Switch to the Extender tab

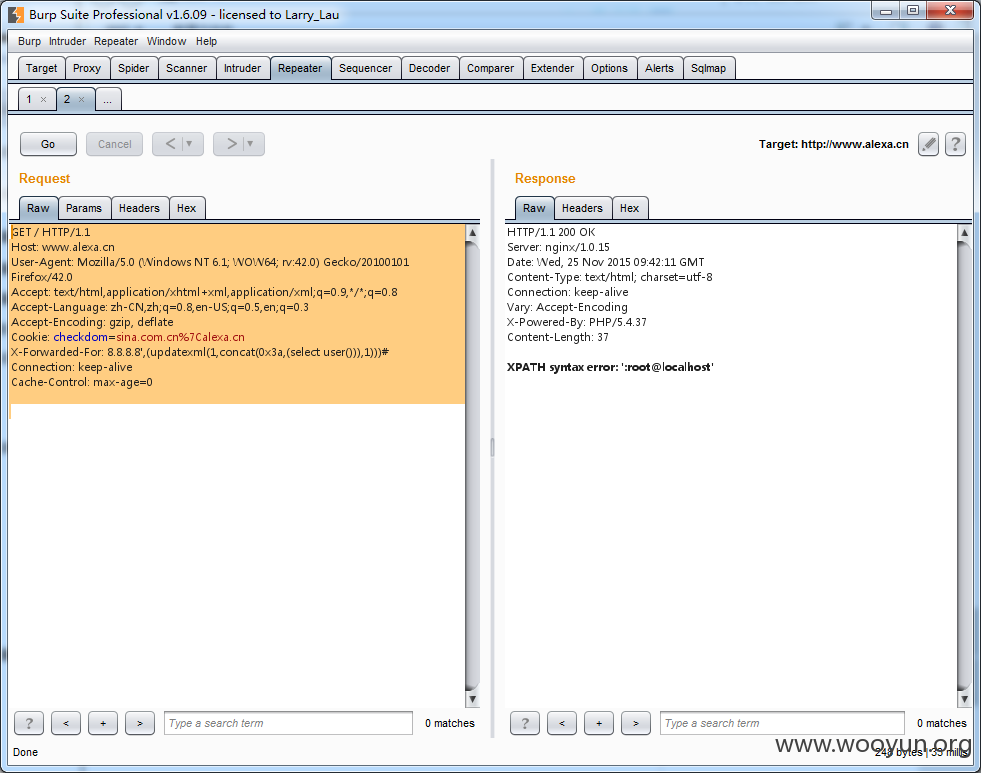click(x=552, y=68)
